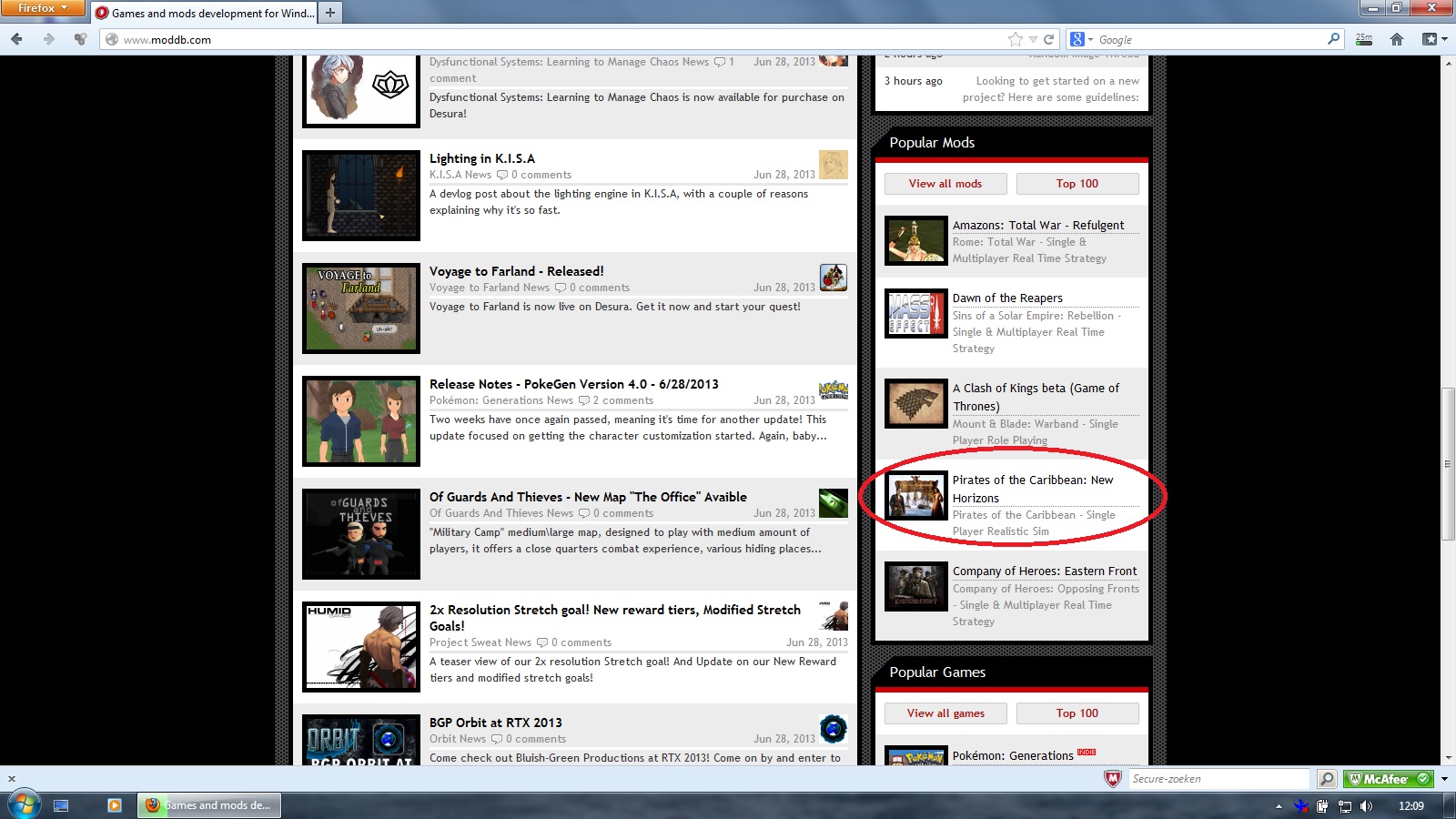Click the 'View all games' button
The image size is (1456, 819).
click(x=945, y=713)
